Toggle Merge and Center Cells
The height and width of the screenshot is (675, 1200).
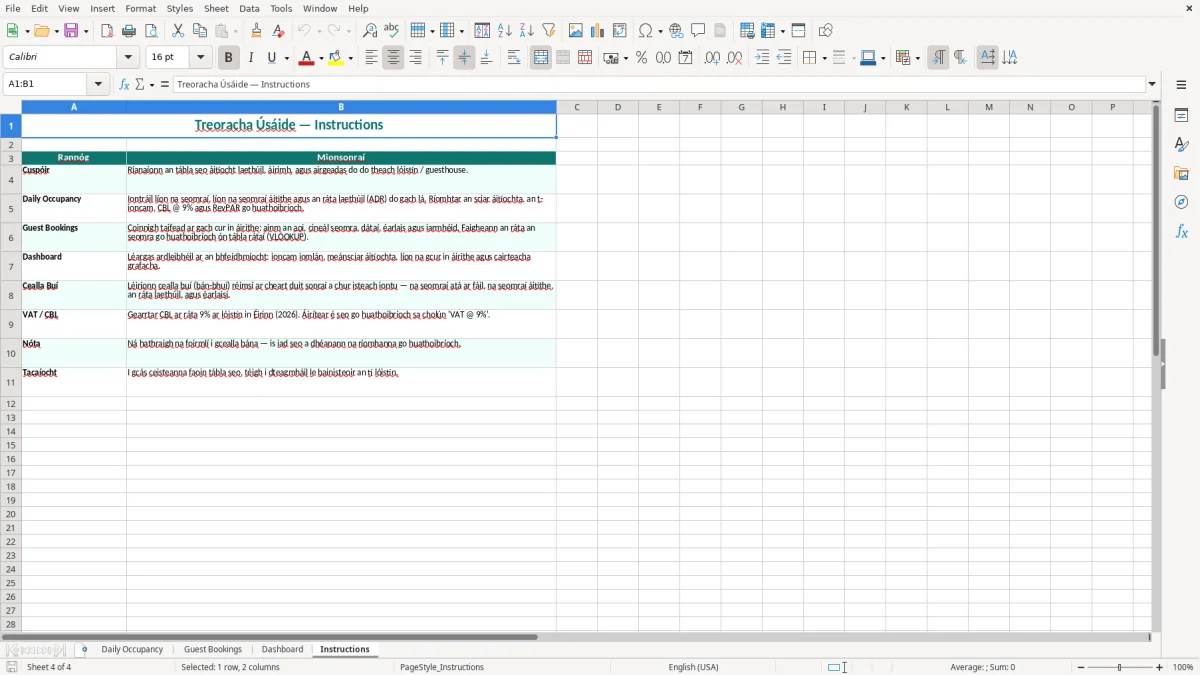541,58
